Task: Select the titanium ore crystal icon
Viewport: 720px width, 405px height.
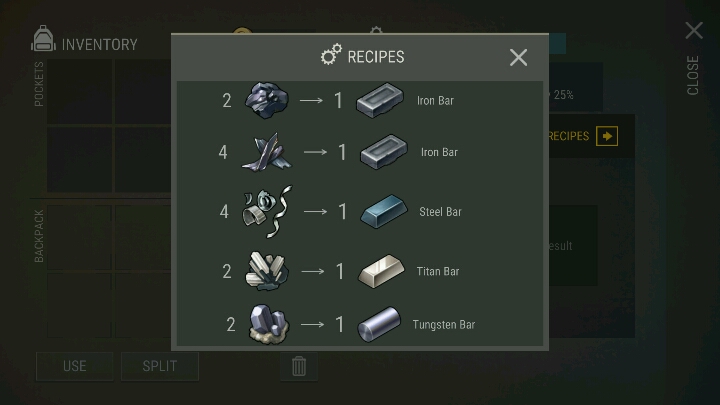Action: (267, 271)
